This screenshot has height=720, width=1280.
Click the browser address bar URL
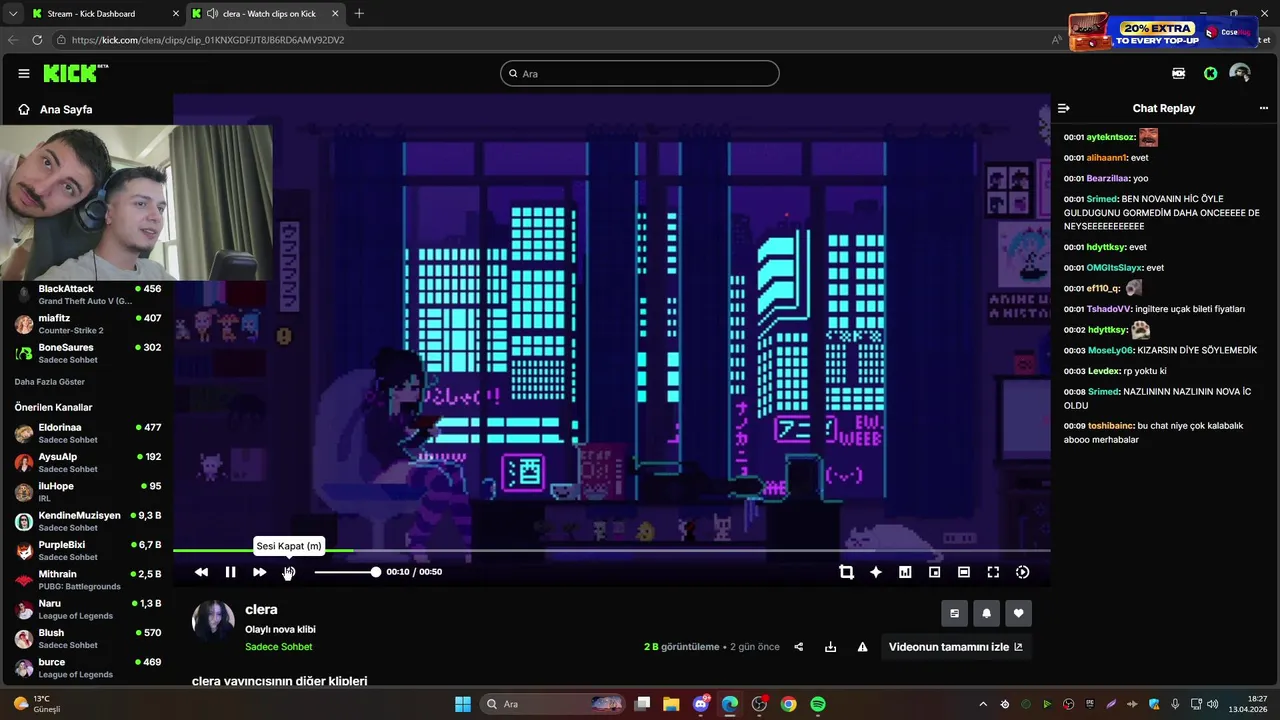[208, 40]
